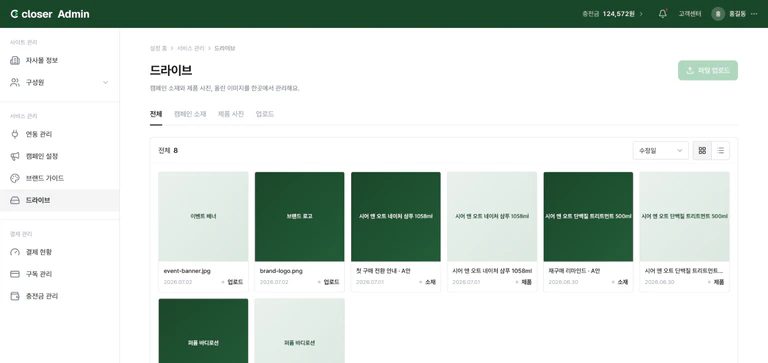Switch to list view

click(x=720, y=150)
